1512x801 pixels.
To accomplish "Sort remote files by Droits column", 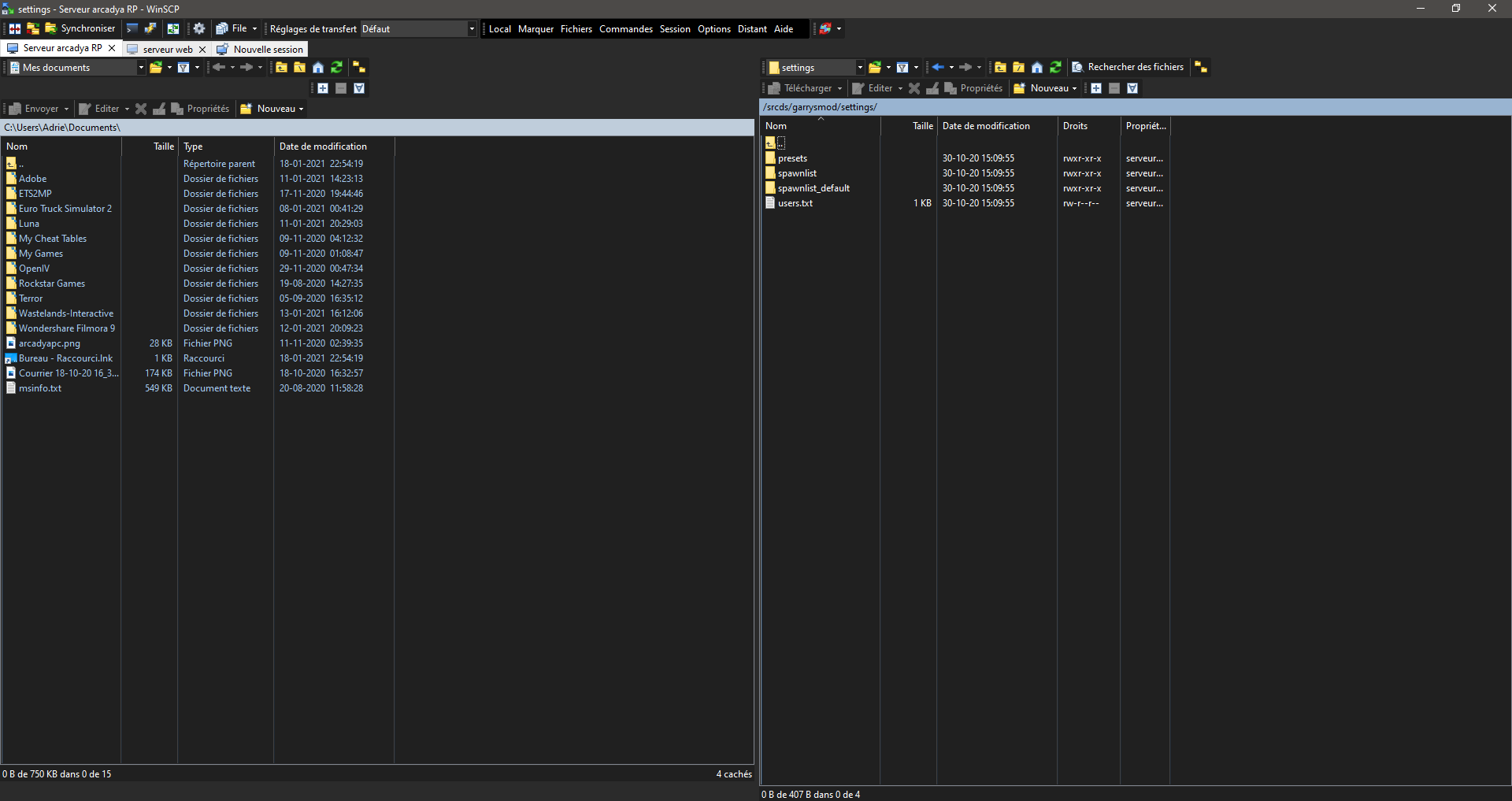I will [x=1088, y=126].
